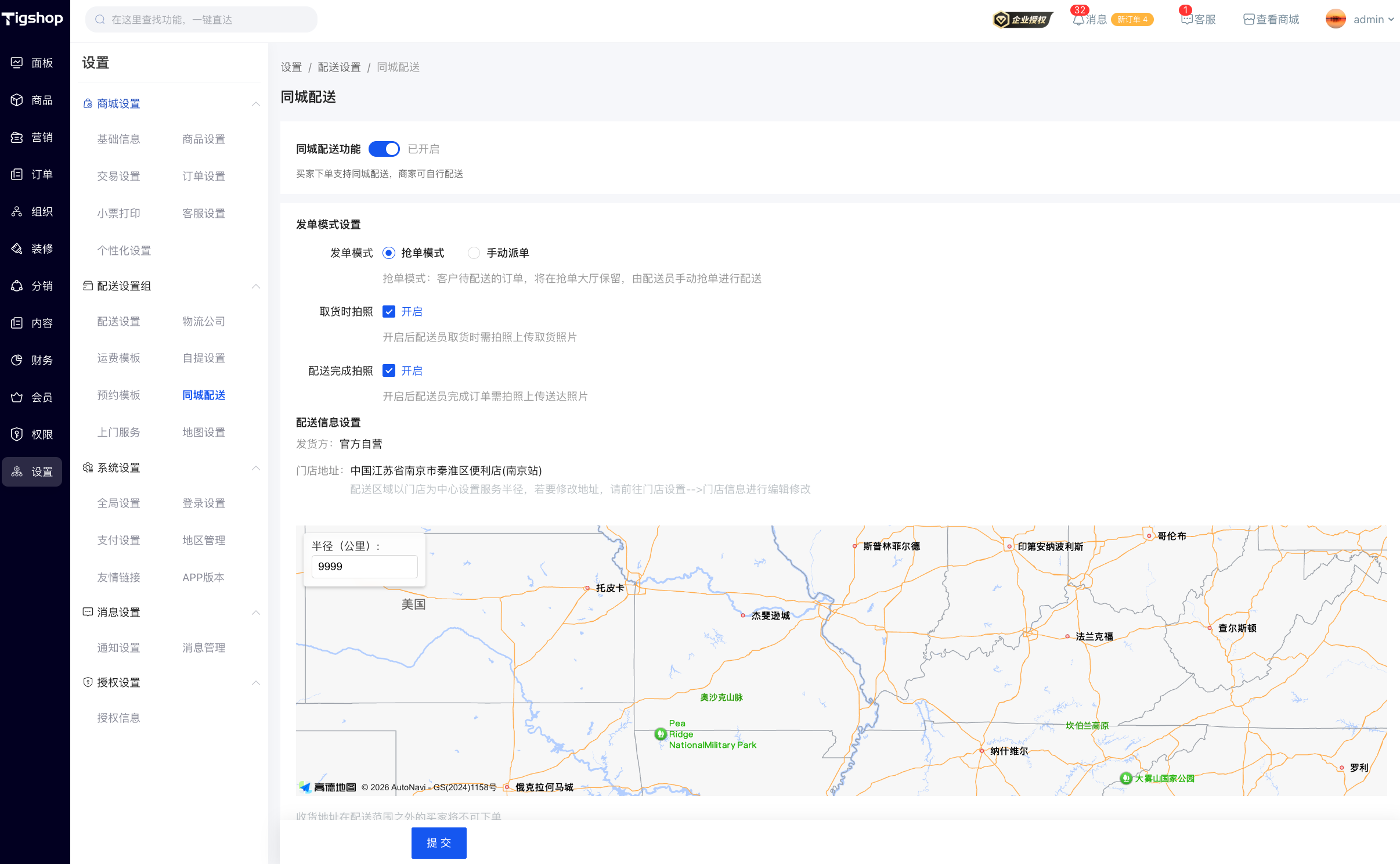Image resolution: width=1400 pixels, height=864 pixels.
Task: Click 配送设置 in the breadcrumb
Action: click(339, 67)
